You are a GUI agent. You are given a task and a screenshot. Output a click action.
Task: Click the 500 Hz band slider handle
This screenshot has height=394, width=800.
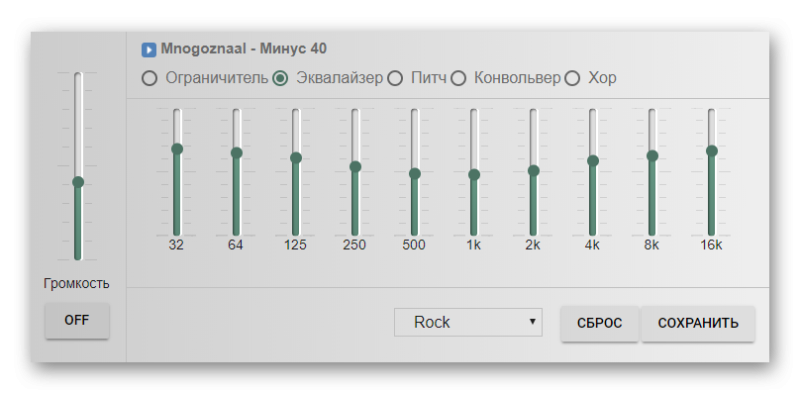(415, 174)
